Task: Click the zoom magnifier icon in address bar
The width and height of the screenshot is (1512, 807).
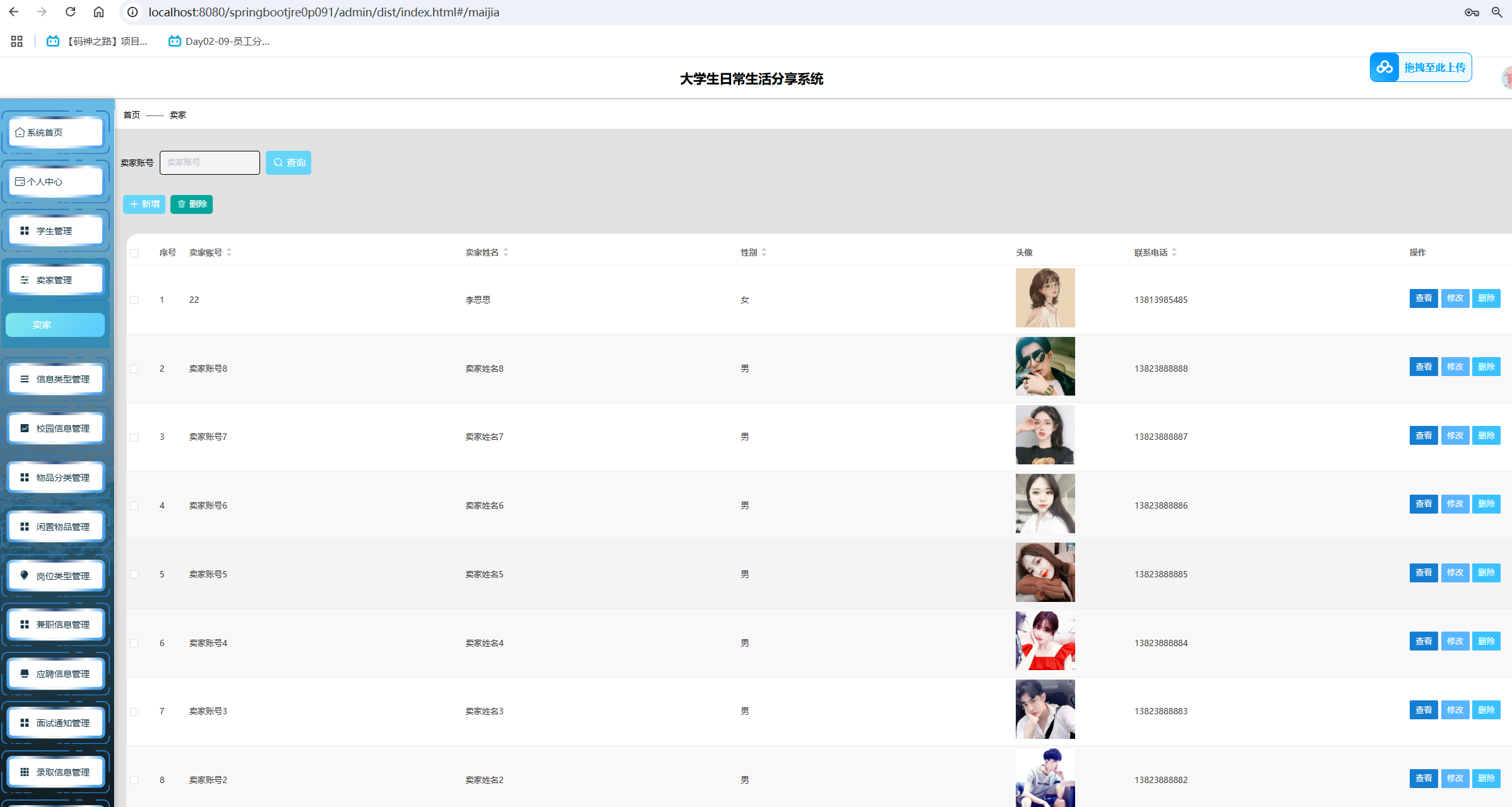Action: [1497, 12]
